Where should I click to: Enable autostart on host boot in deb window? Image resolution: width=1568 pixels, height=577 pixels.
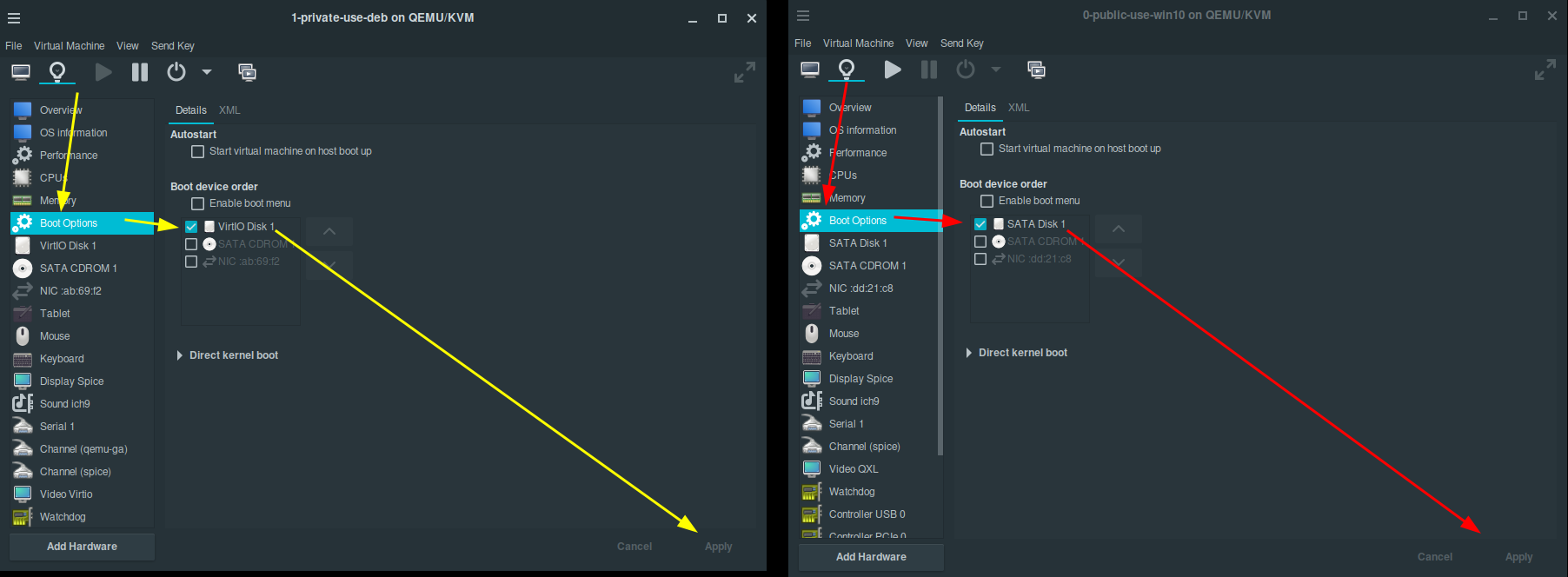(x=197, y=151)
